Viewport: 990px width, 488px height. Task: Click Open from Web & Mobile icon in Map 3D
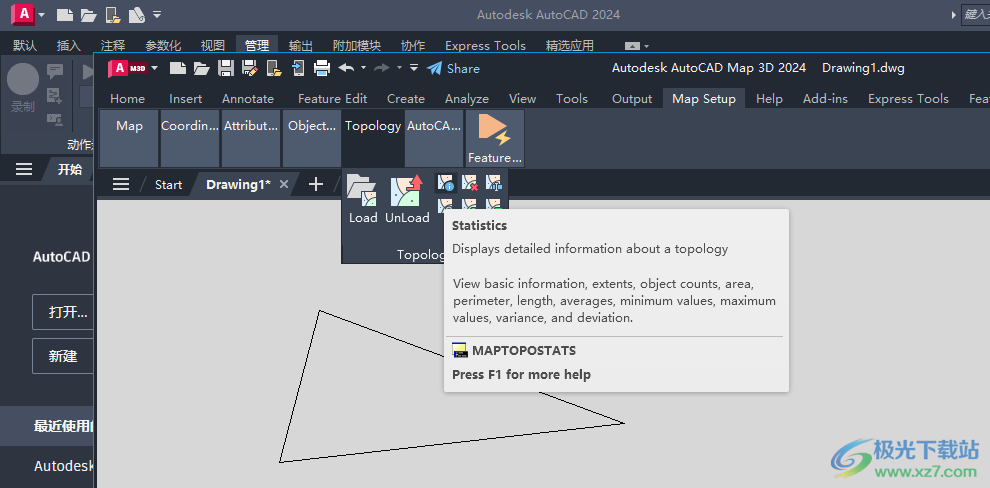coord(273,68)
